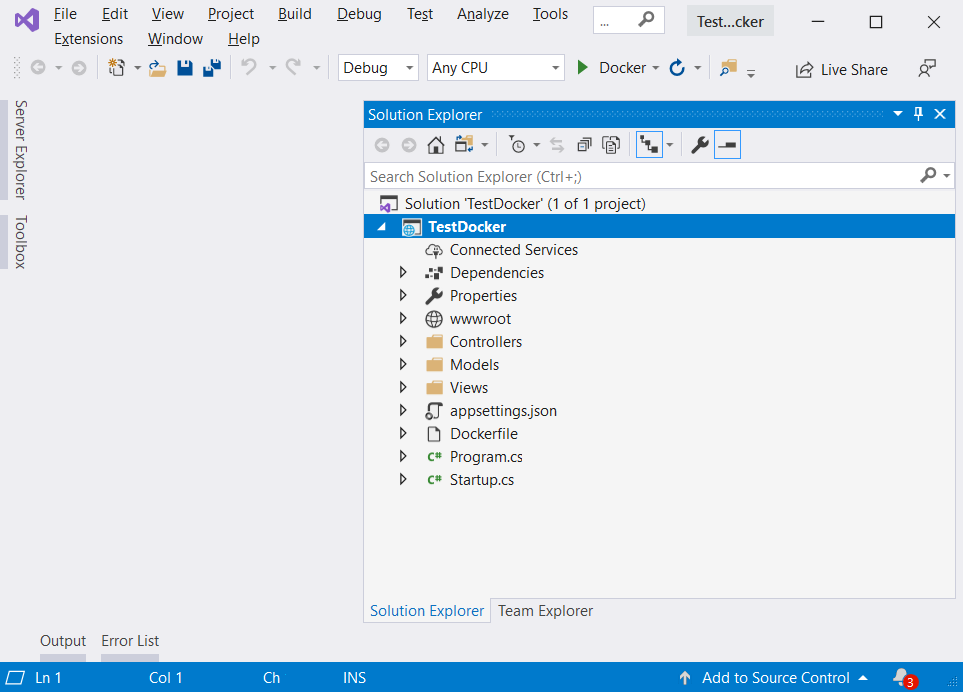Toggle the Show All Files icon
Image resolution: width=963 pixels, height=692 pixels.
(611, 144)
